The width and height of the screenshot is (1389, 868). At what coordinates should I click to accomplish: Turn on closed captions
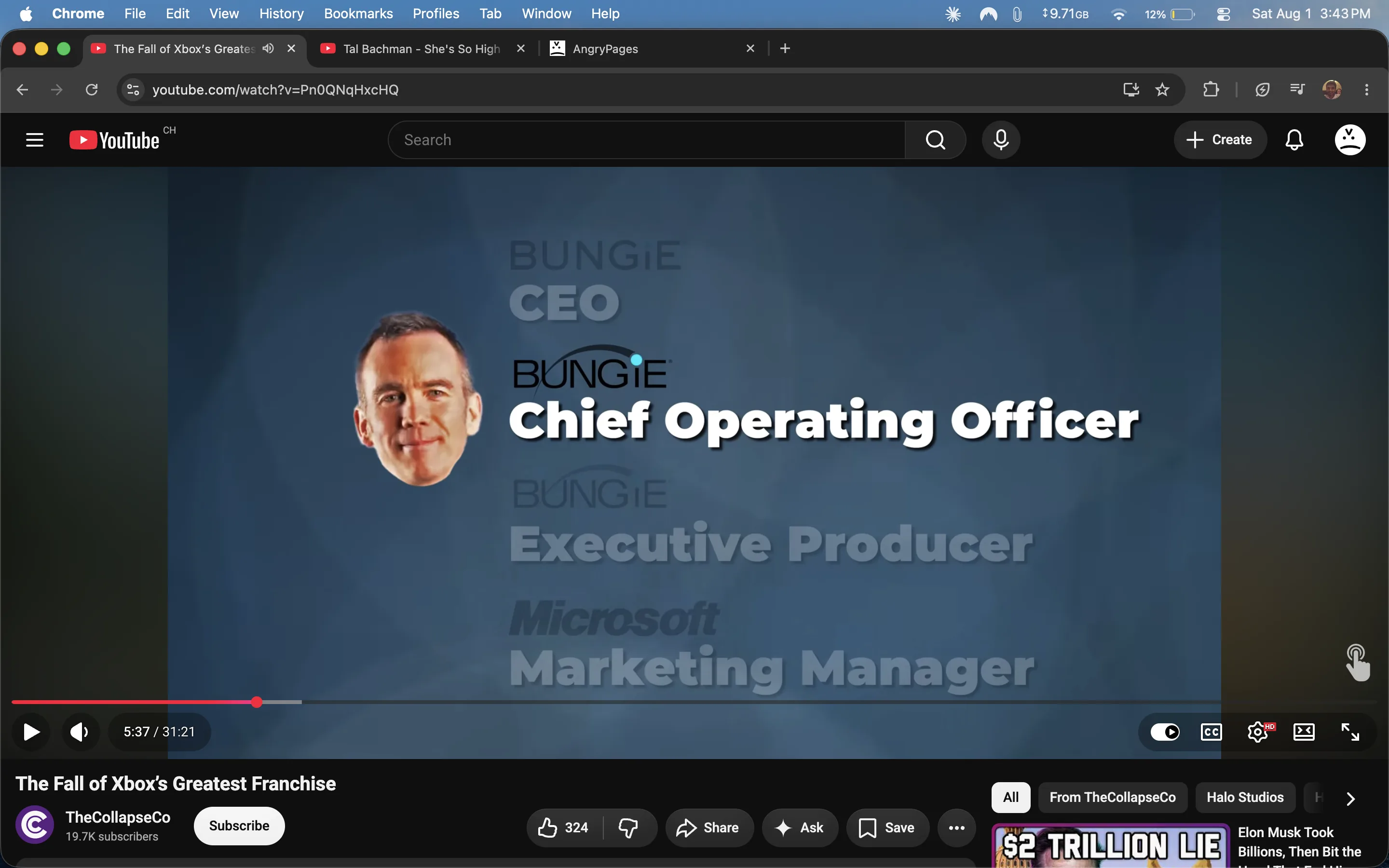pyautogui.click(x=1211, y=732)
